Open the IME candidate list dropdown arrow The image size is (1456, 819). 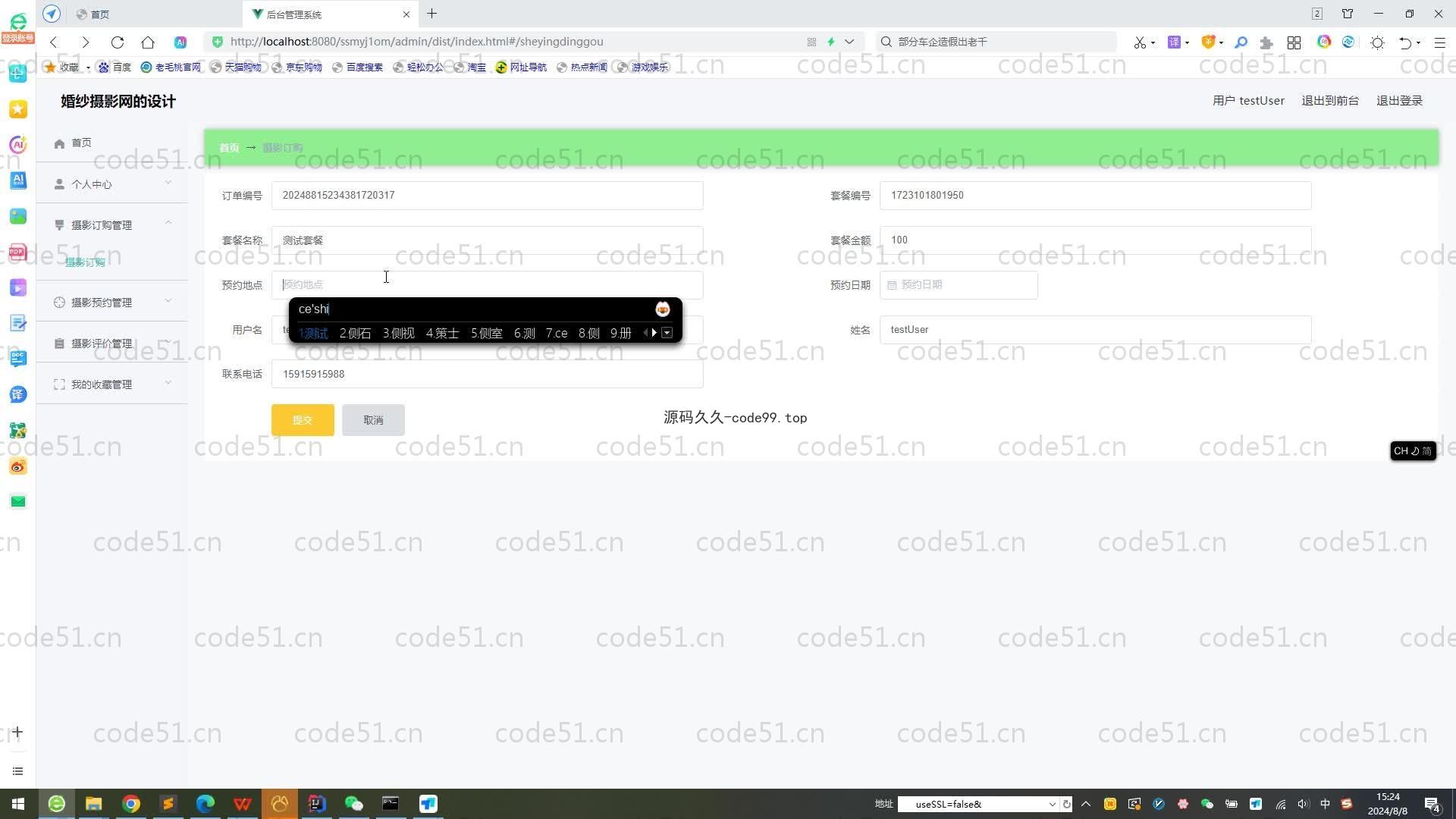[667, 333]
